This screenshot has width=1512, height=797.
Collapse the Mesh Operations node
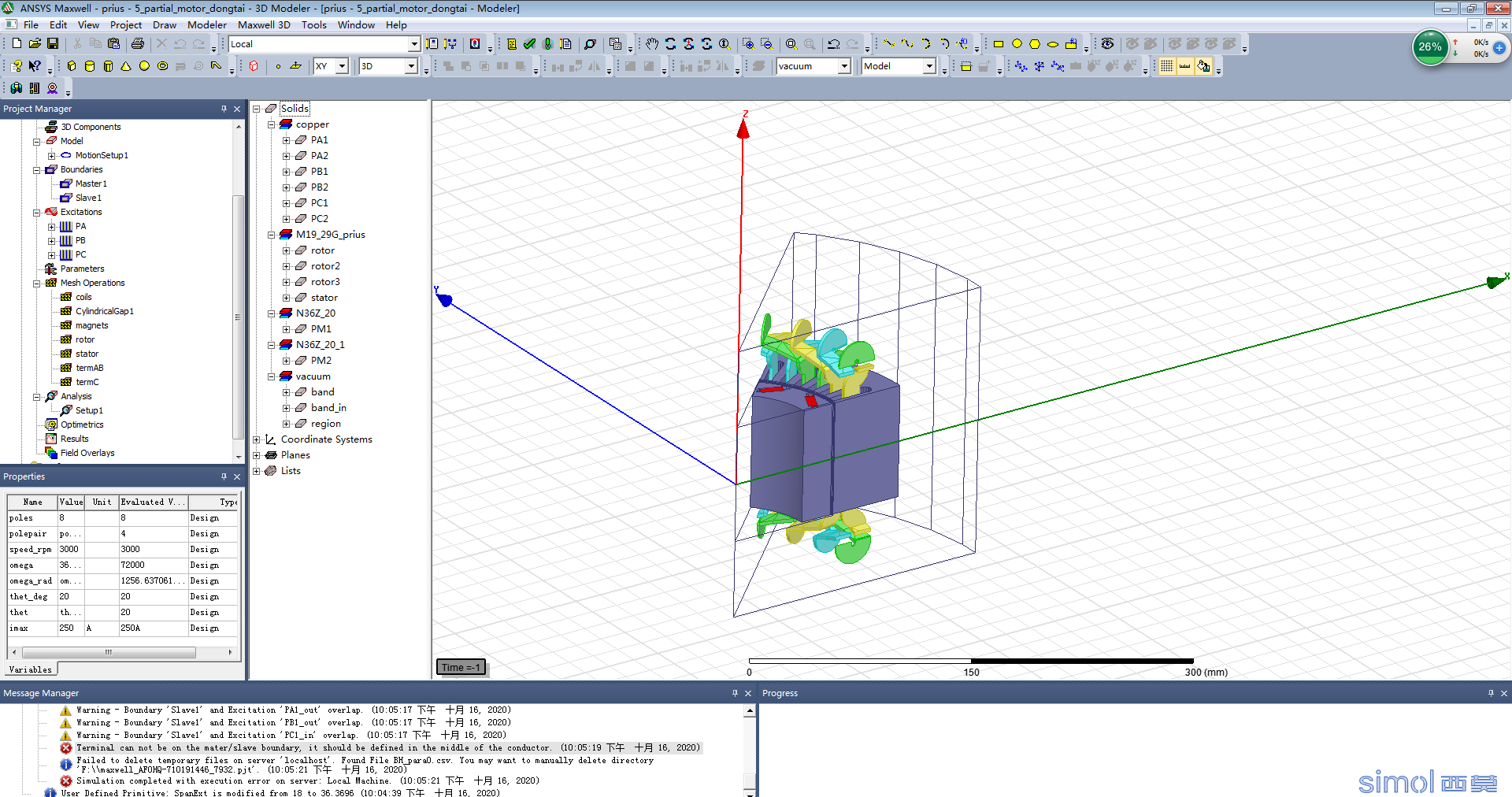(x=36, y=284)
